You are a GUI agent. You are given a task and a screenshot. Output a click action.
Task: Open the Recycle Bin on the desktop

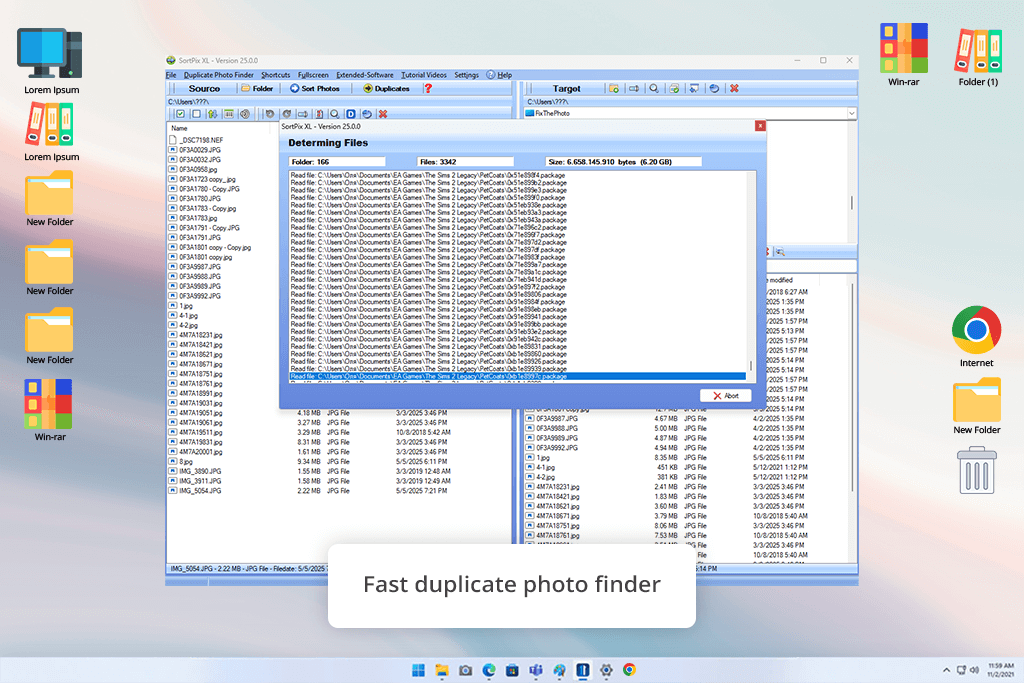click(977, 470)
